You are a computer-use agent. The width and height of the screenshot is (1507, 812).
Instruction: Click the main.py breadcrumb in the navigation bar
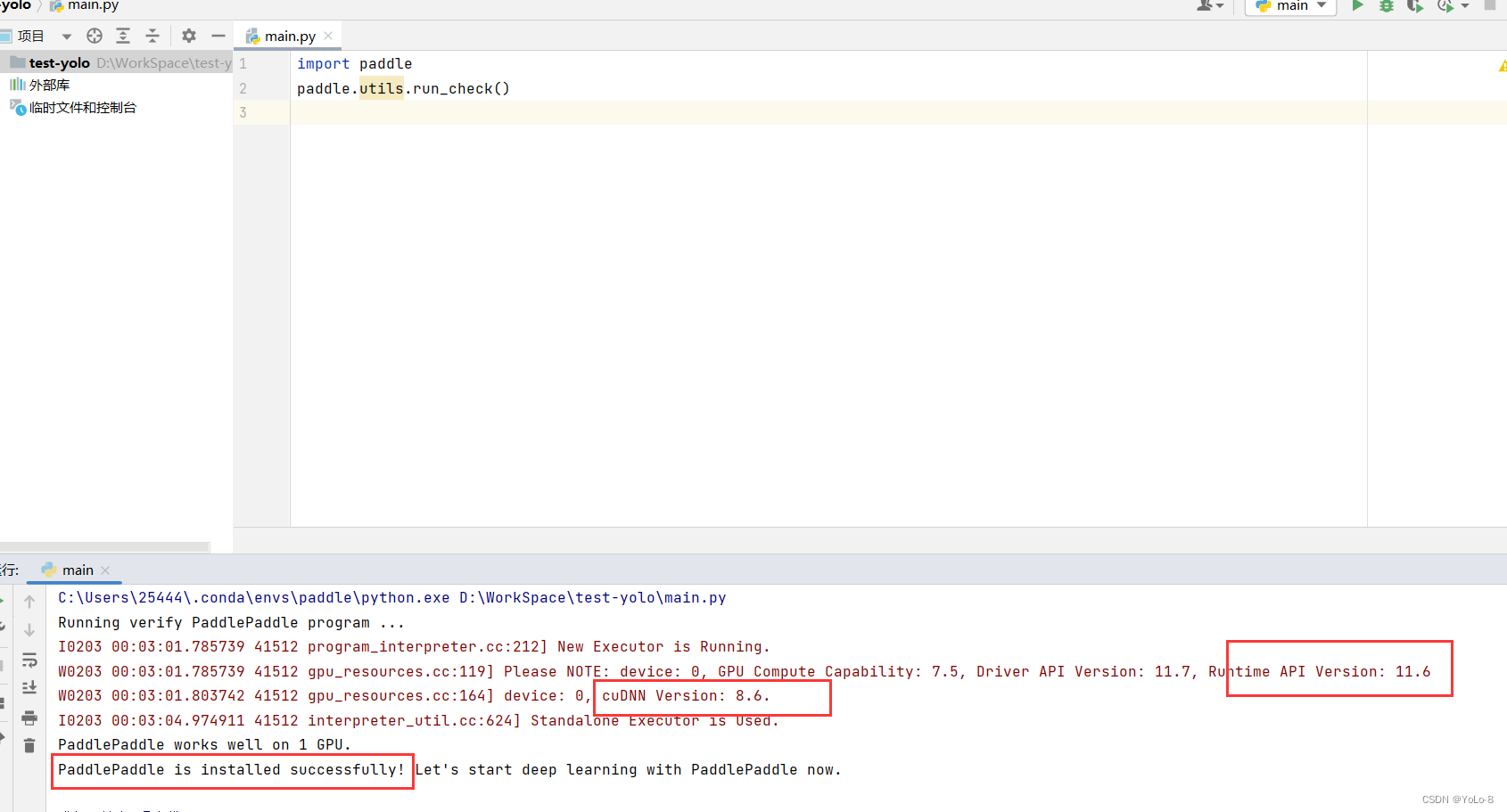85,5
